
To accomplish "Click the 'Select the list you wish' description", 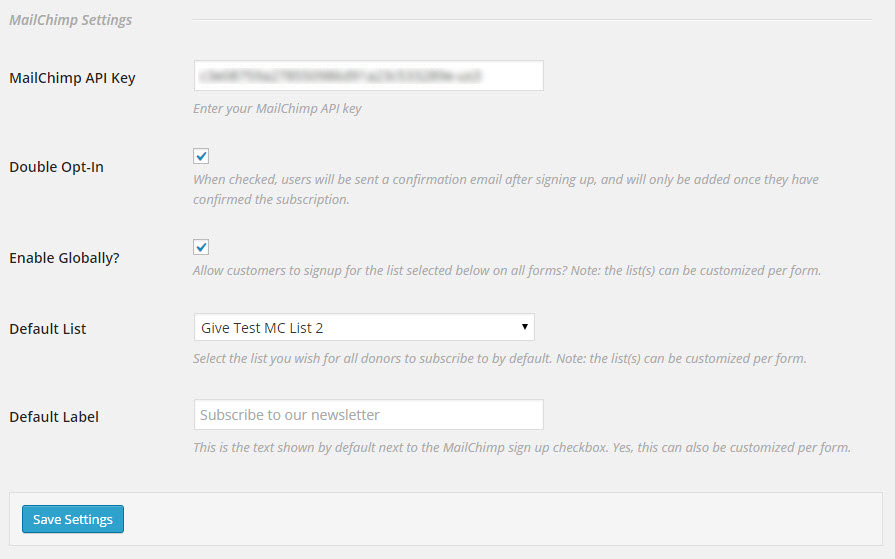I will 499,359.
